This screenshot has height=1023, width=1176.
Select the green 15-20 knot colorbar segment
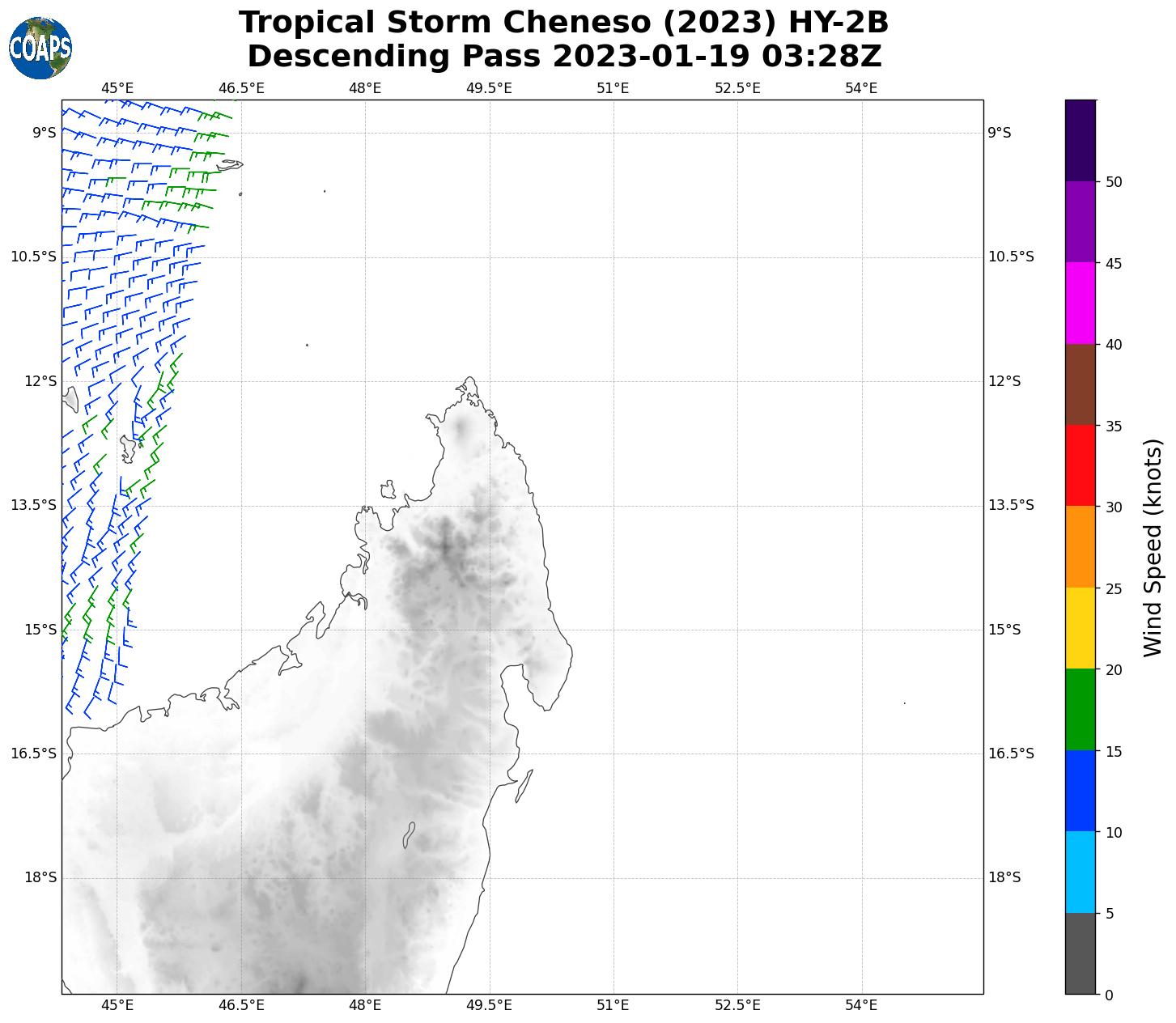coord(1080,709)
